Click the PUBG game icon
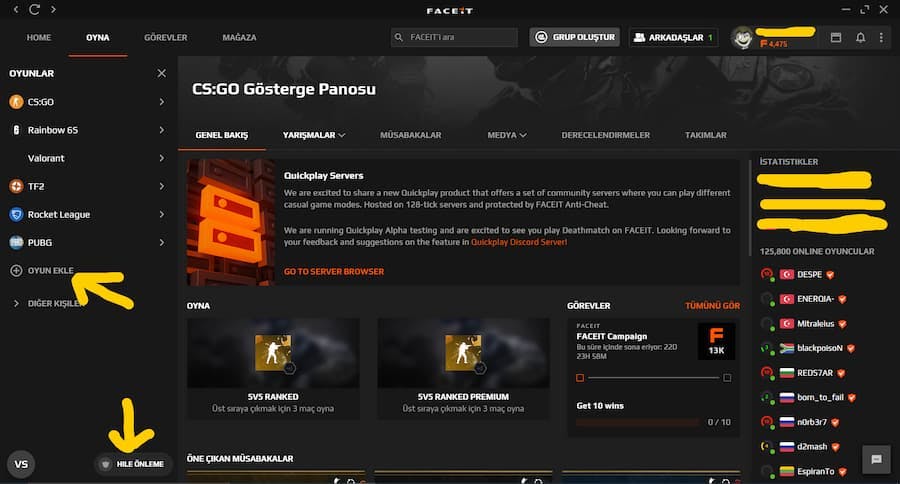900x484 pixels. click(x=16, y=242)
